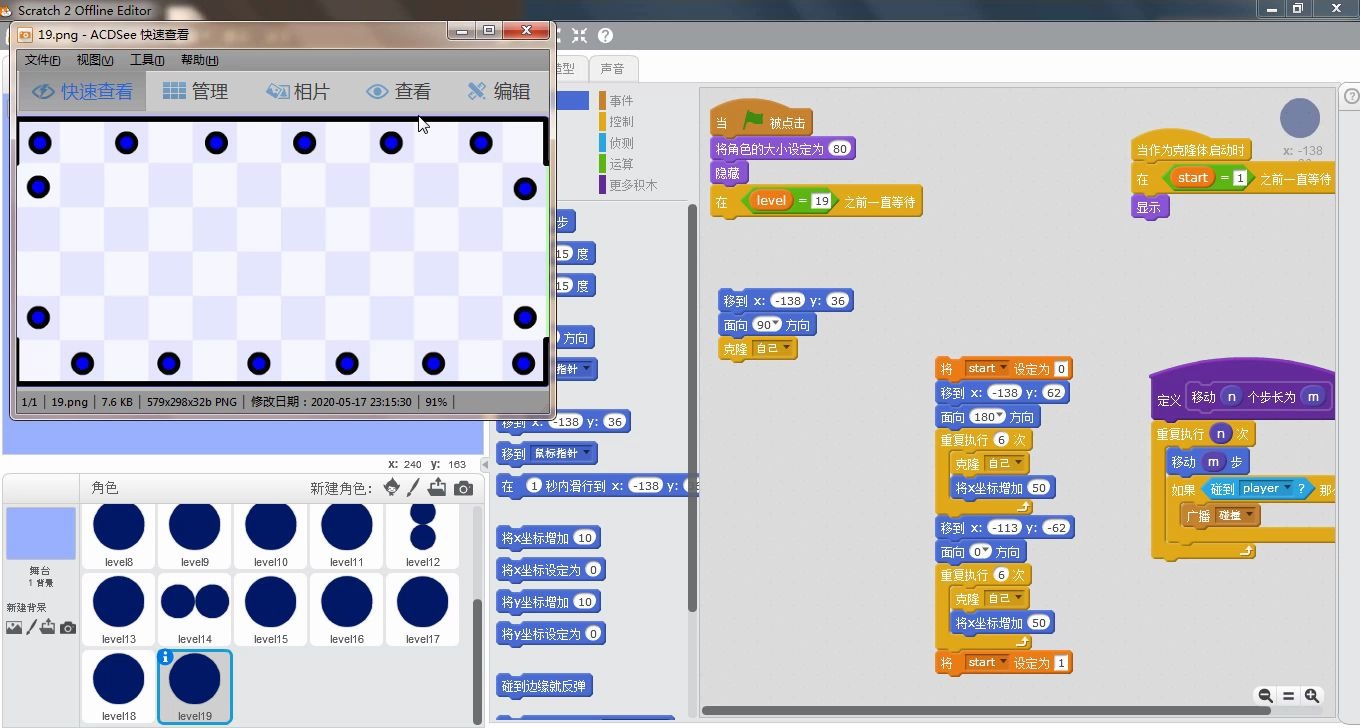The image size is (1360, 728).
Task: Zoom out of the scripts area
Action: tap(1264, 695)
